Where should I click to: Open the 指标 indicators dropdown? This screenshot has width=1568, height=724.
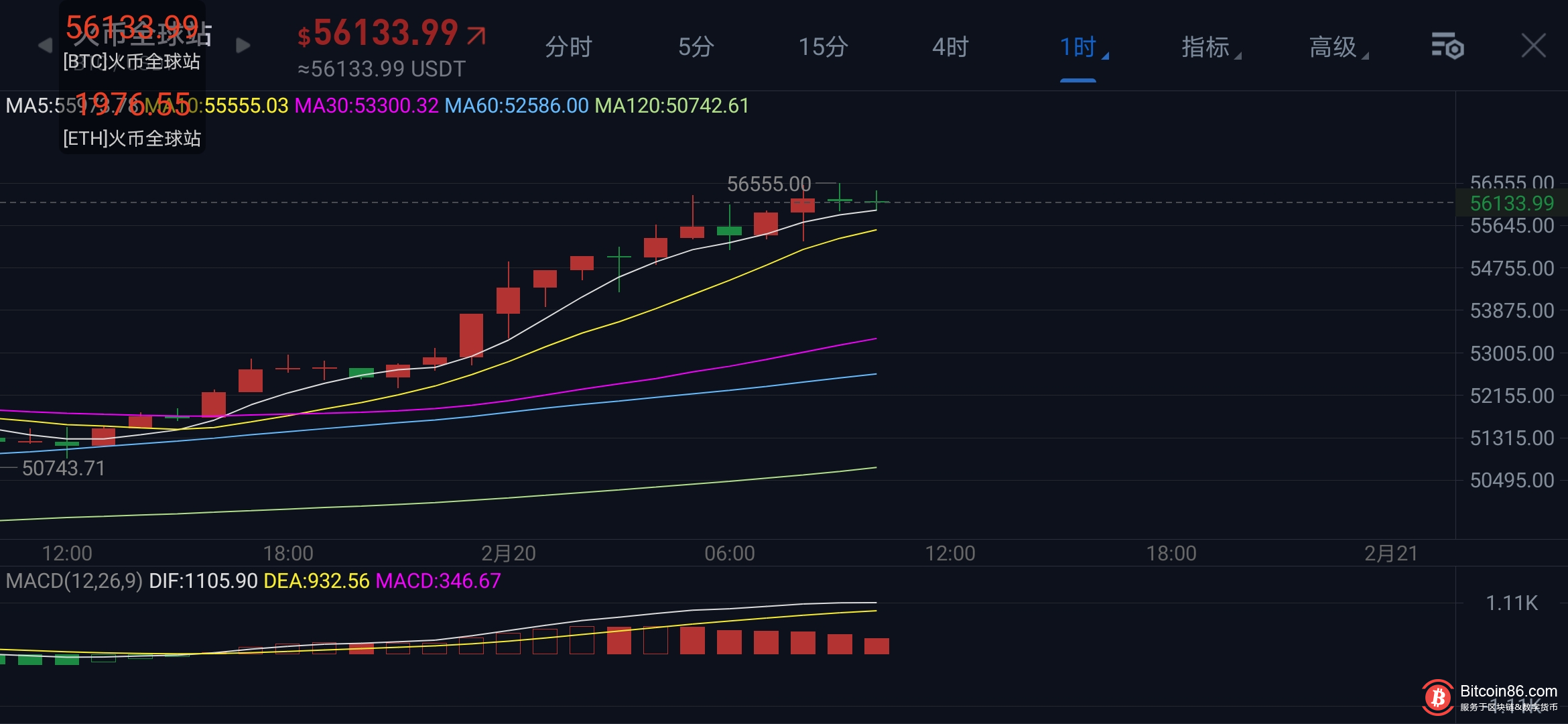(1206, 47)
